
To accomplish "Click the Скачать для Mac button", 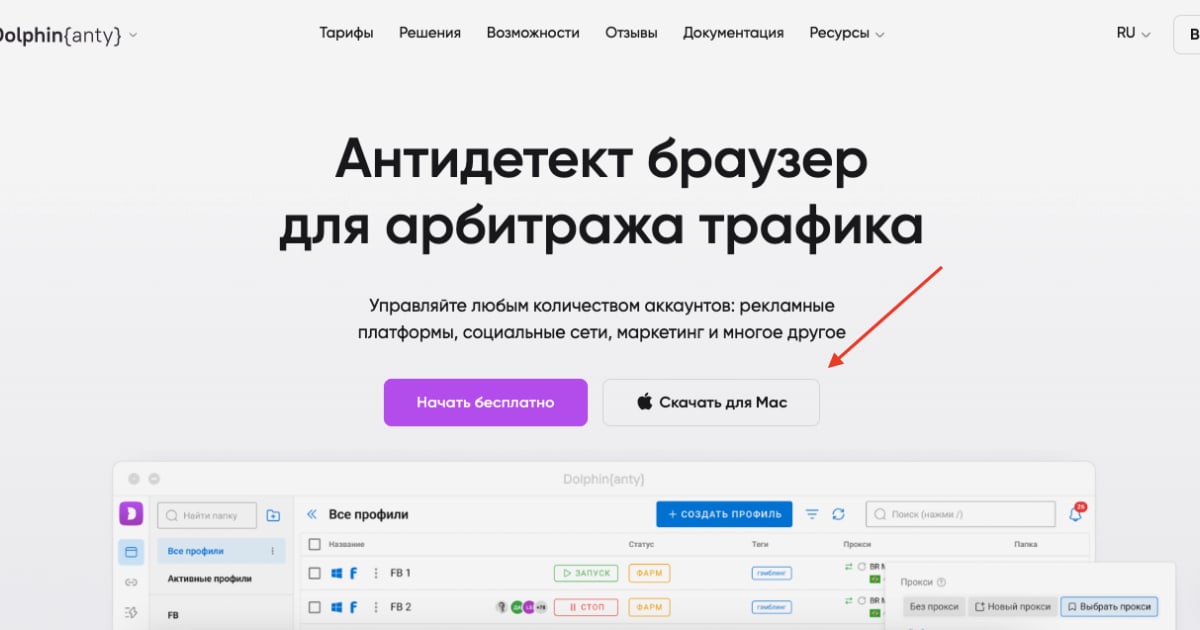I will point(711,402).
